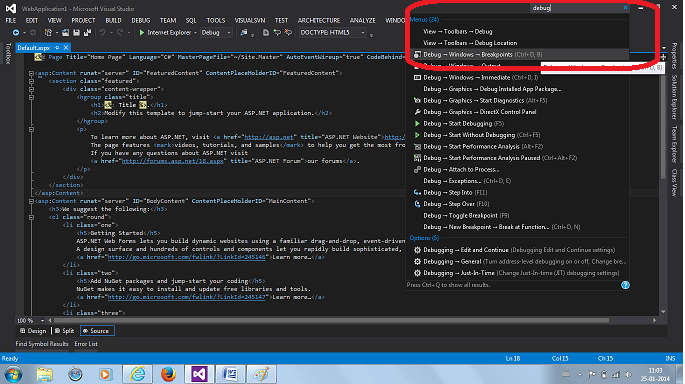Image resolution: width=685 pixels, height=384 pixels.
Task: Switch the editor to Source view
Action: coord(97,331)
